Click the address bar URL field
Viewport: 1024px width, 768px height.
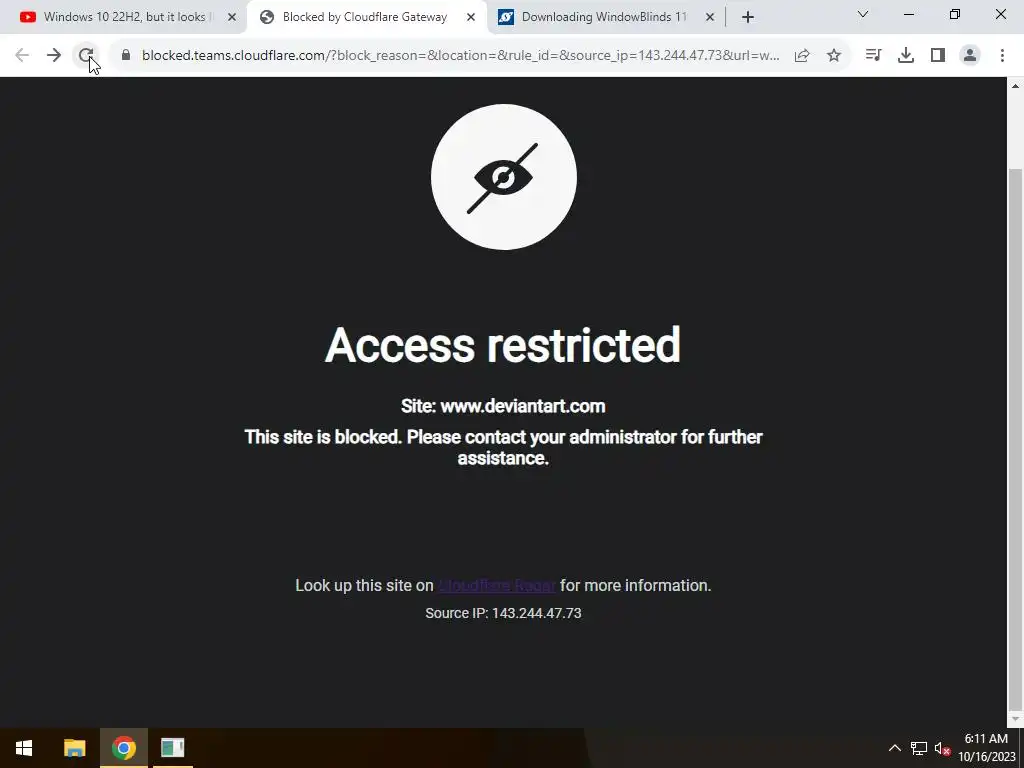(x=460, y=56)
